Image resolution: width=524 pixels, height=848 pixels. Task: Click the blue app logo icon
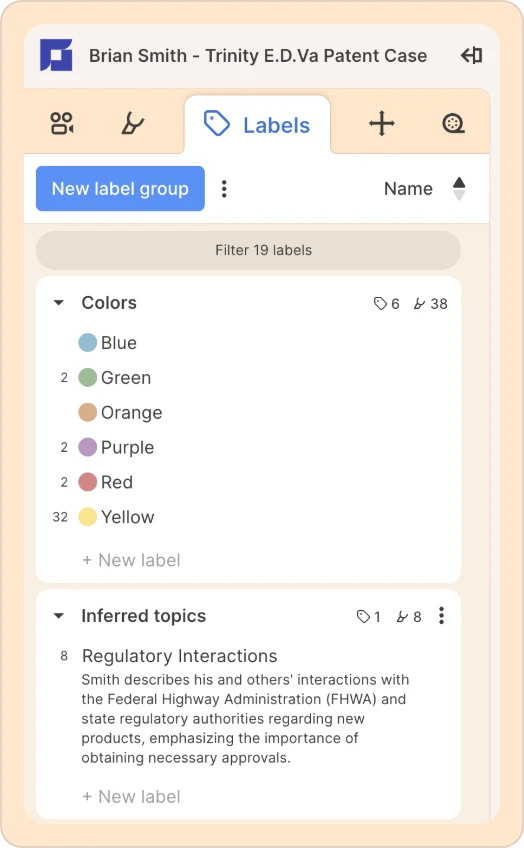point(56,55)
